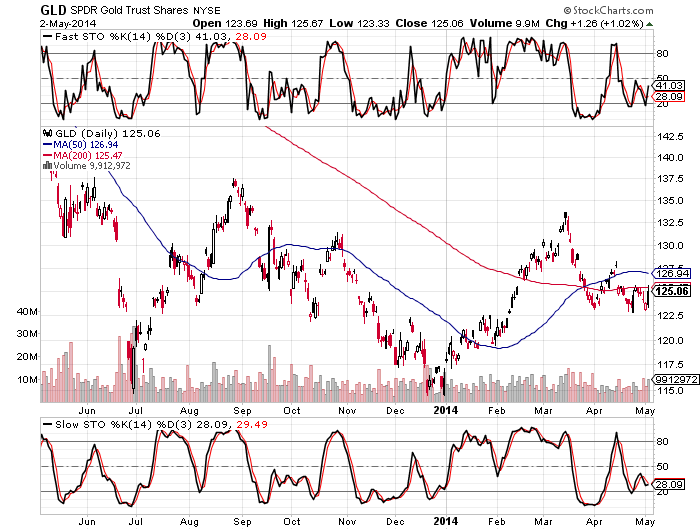Screen dimensions: 700x530
Task: Click the bold 125.06 last price tag
Action: [x=672, y=291]
